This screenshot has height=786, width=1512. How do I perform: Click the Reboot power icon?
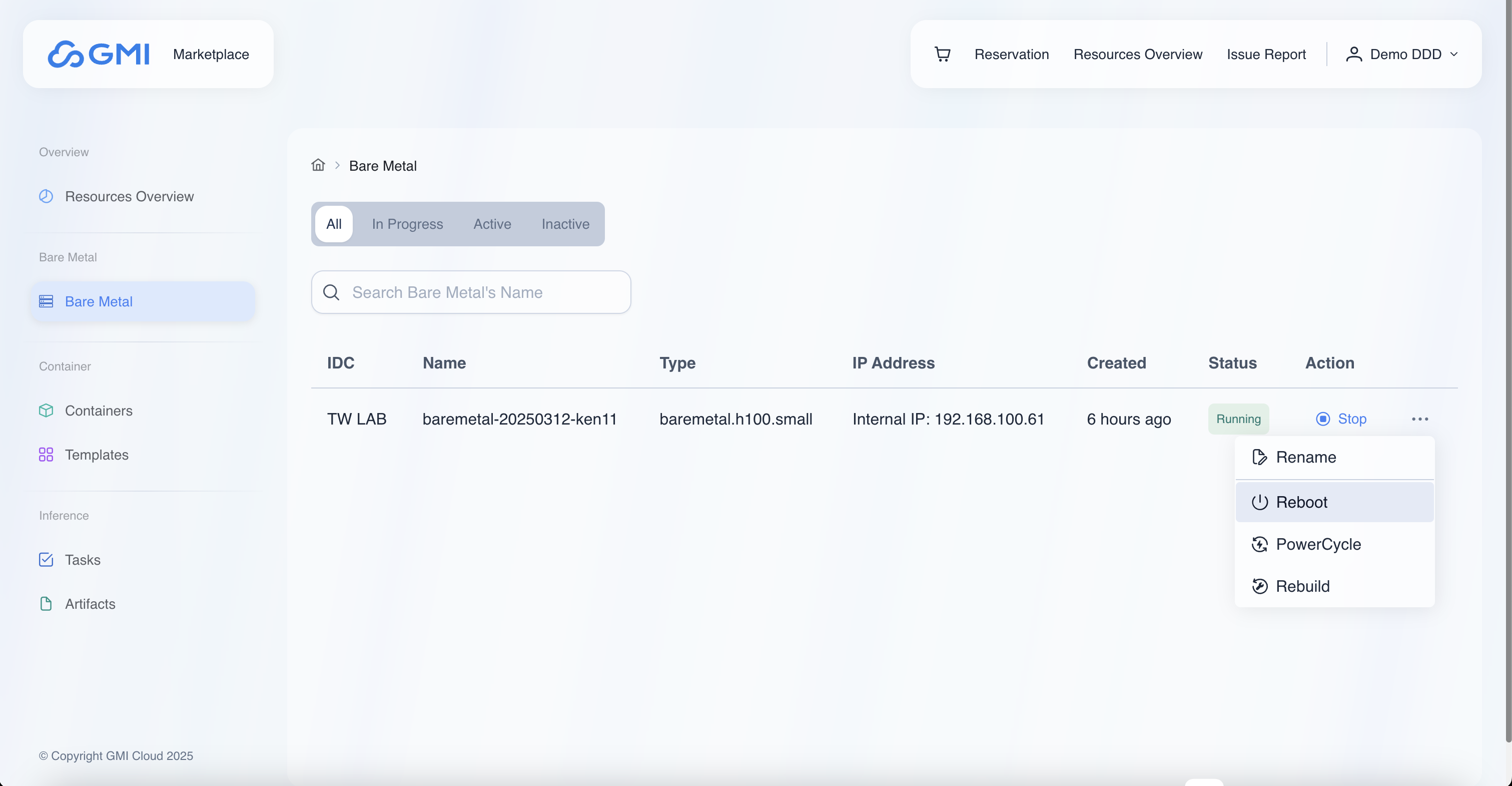click(x=1259, y=502)
